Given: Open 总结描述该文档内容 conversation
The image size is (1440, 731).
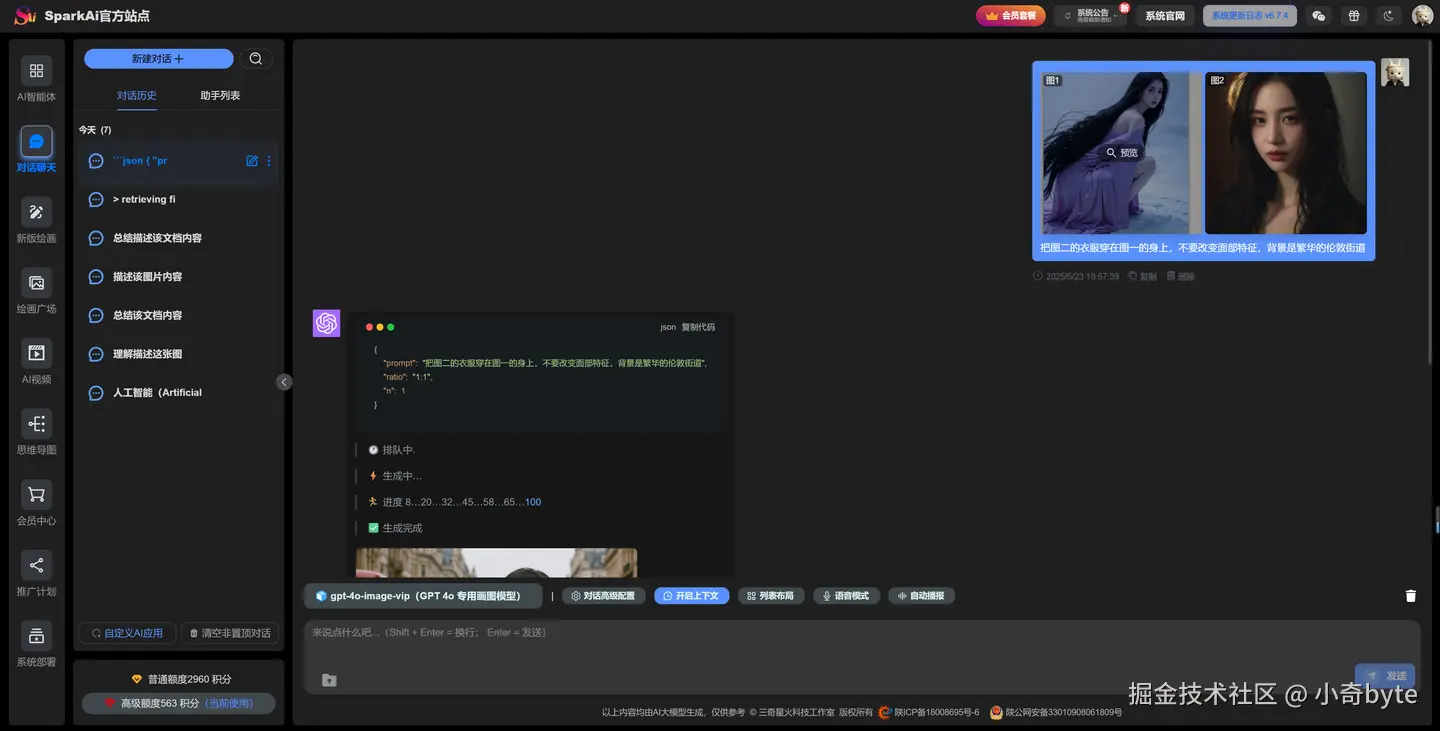Looking at the screenshot, I should [x=178, y=238].
